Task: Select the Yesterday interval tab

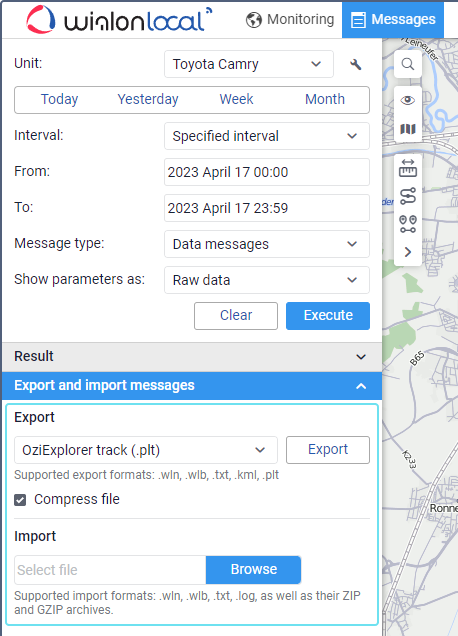Action: (148, 99)
